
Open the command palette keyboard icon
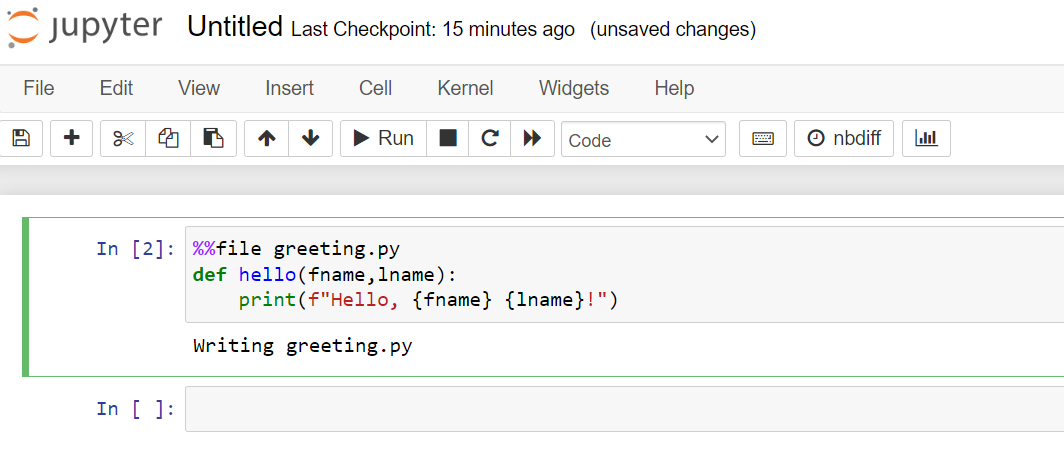(x=763, y=139)
